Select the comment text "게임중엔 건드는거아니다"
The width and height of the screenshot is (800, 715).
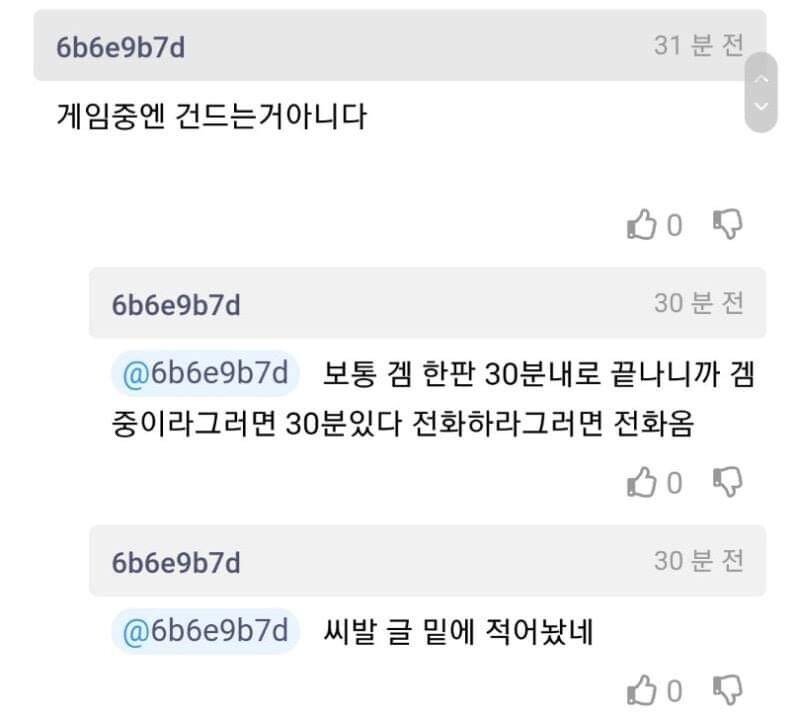tap(212, 117)
